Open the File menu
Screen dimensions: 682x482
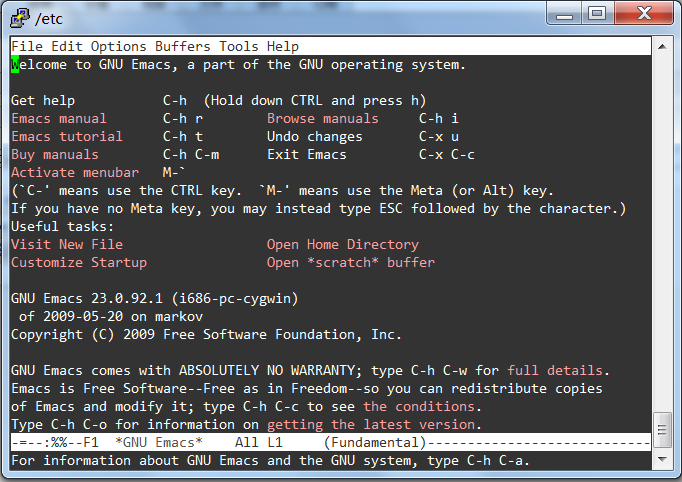(x=27, y=47)
